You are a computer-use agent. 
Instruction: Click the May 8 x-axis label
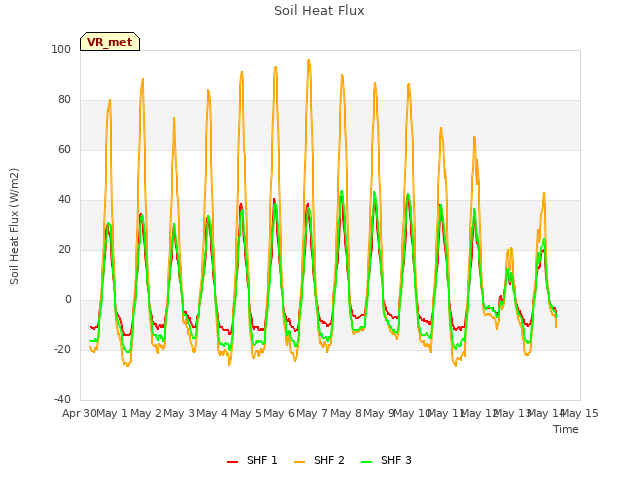pos(346,413)
